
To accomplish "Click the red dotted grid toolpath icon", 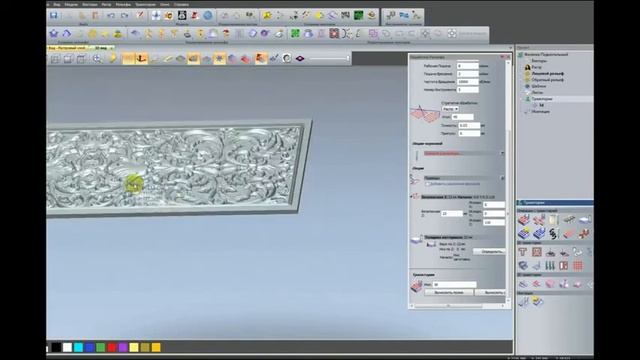I will 578,266.
